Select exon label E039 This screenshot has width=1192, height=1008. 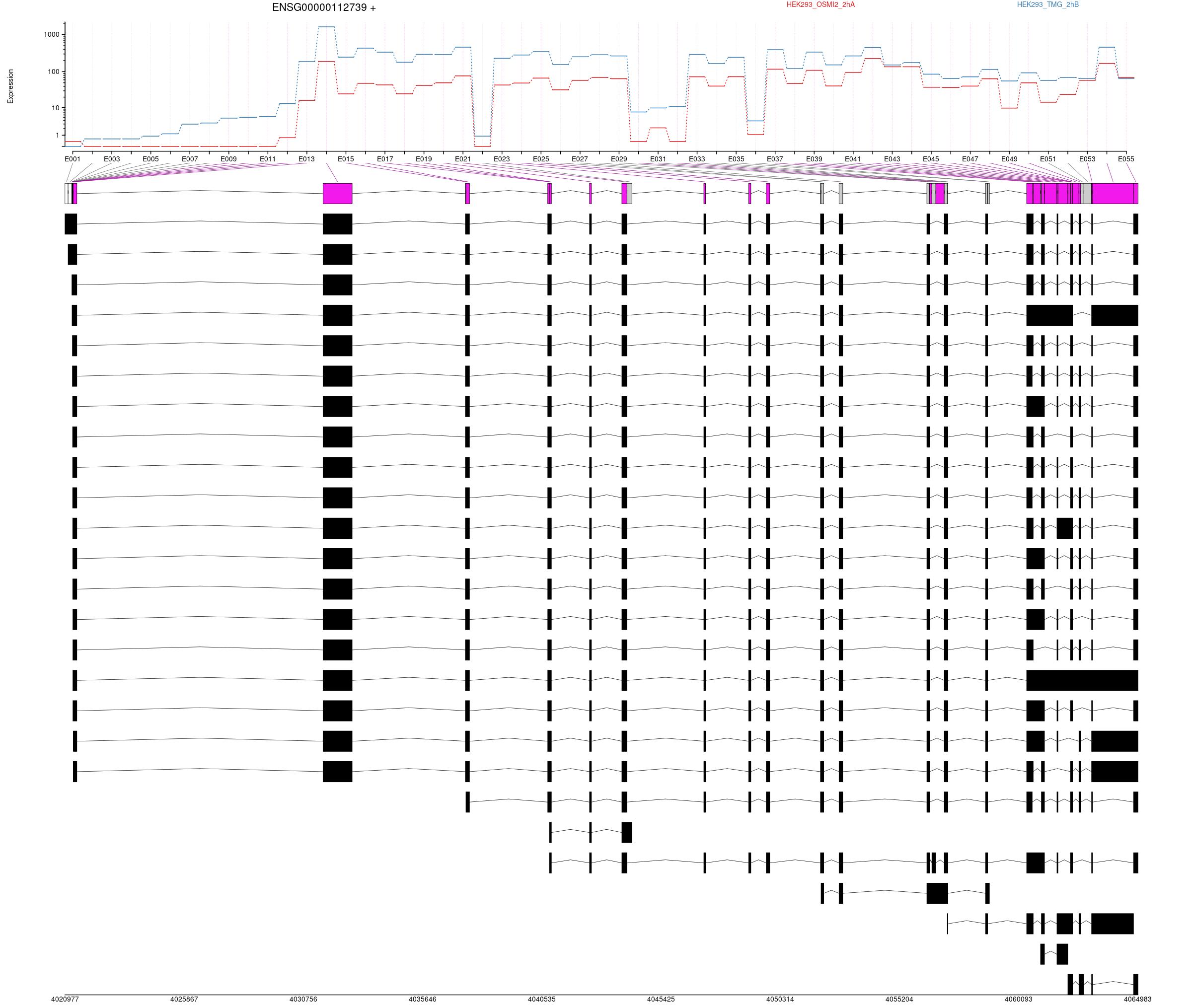[815, 159]
